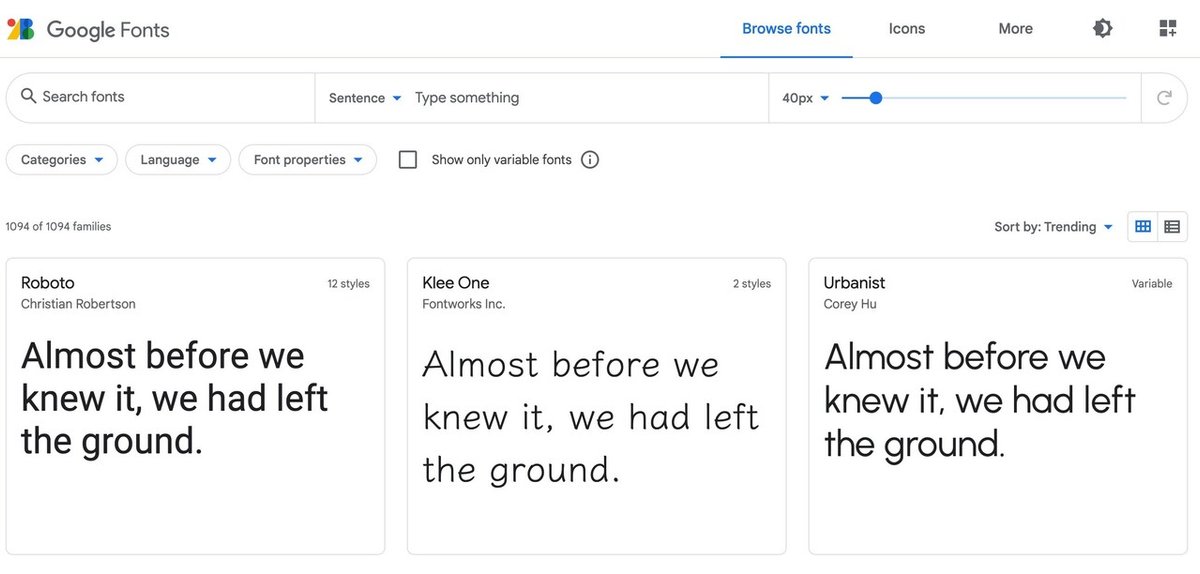
Task: Open the Sort by Trending dropdown
Action: coord(1053,227)
